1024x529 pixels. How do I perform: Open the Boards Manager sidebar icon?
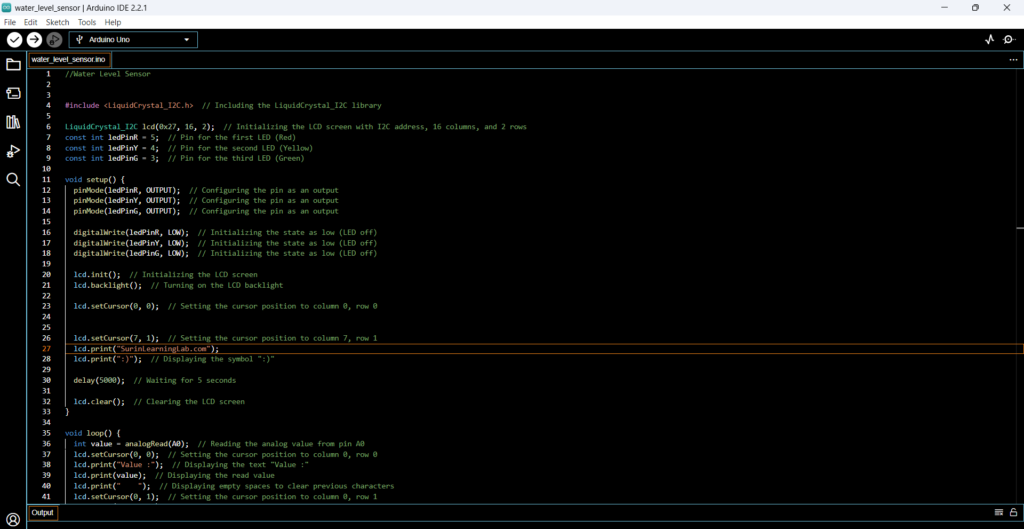13,93
